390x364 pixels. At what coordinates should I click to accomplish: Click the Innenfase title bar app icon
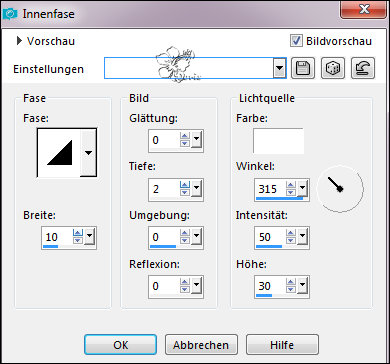9,14
